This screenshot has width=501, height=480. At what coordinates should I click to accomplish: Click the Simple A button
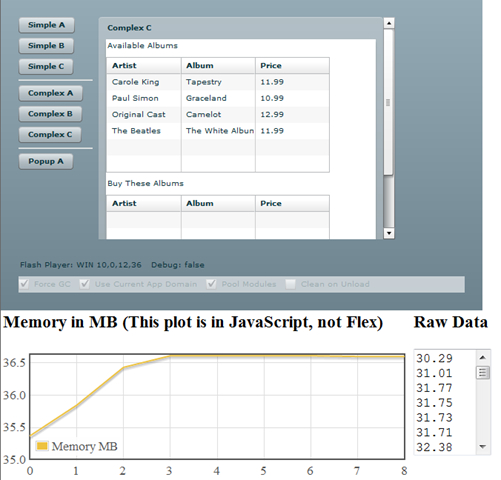point(46,25)
